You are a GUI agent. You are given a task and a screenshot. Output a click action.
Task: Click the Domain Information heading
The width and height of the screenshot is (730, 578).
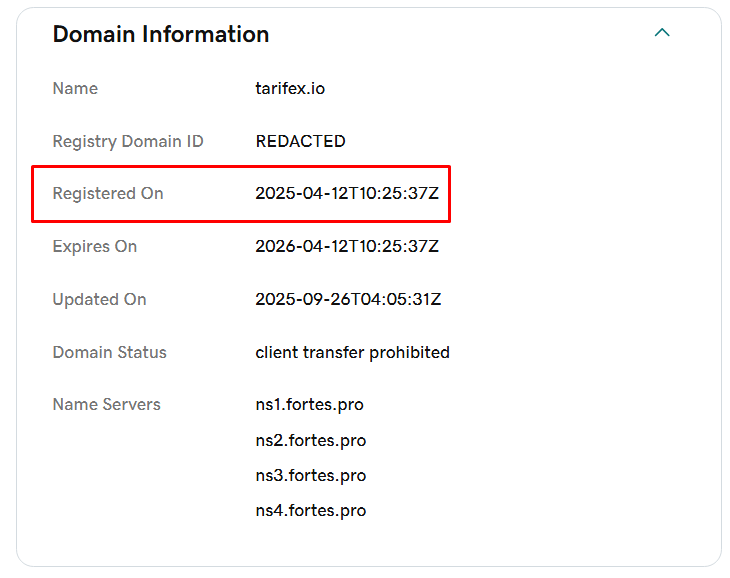coord(160,34)
